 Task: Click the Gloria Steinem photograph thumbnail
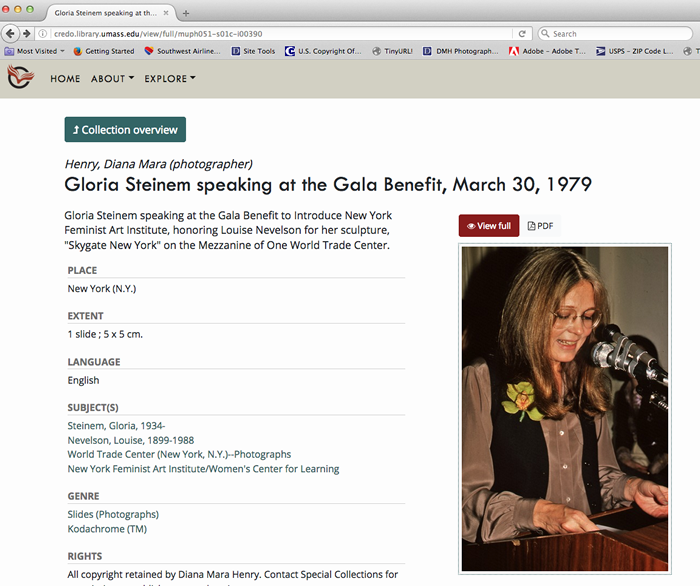coord(565,408)
